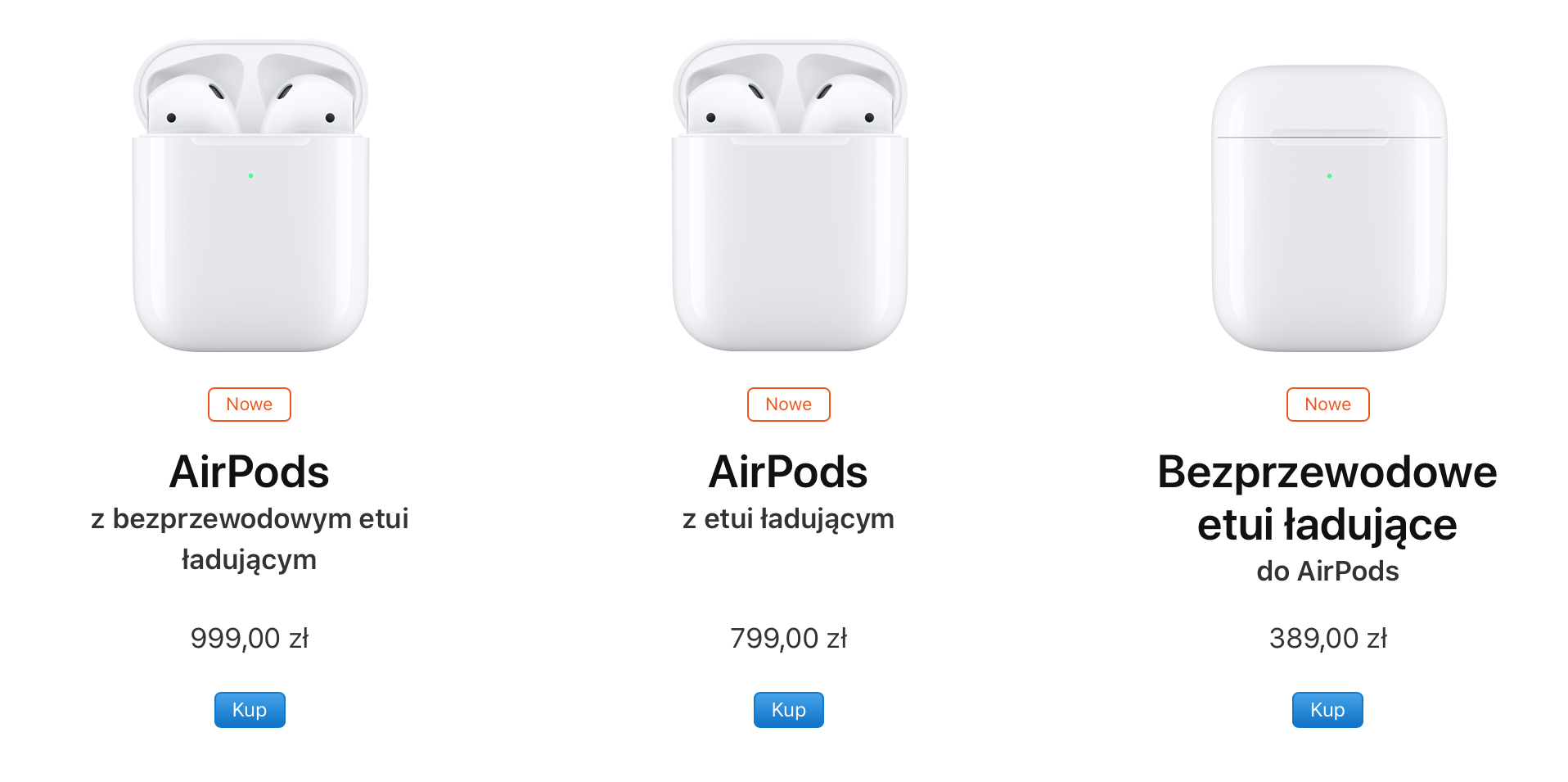Select the 389,00 zł price
This screenshot has height=782, width=1568.
click(x=1327, y=638)
